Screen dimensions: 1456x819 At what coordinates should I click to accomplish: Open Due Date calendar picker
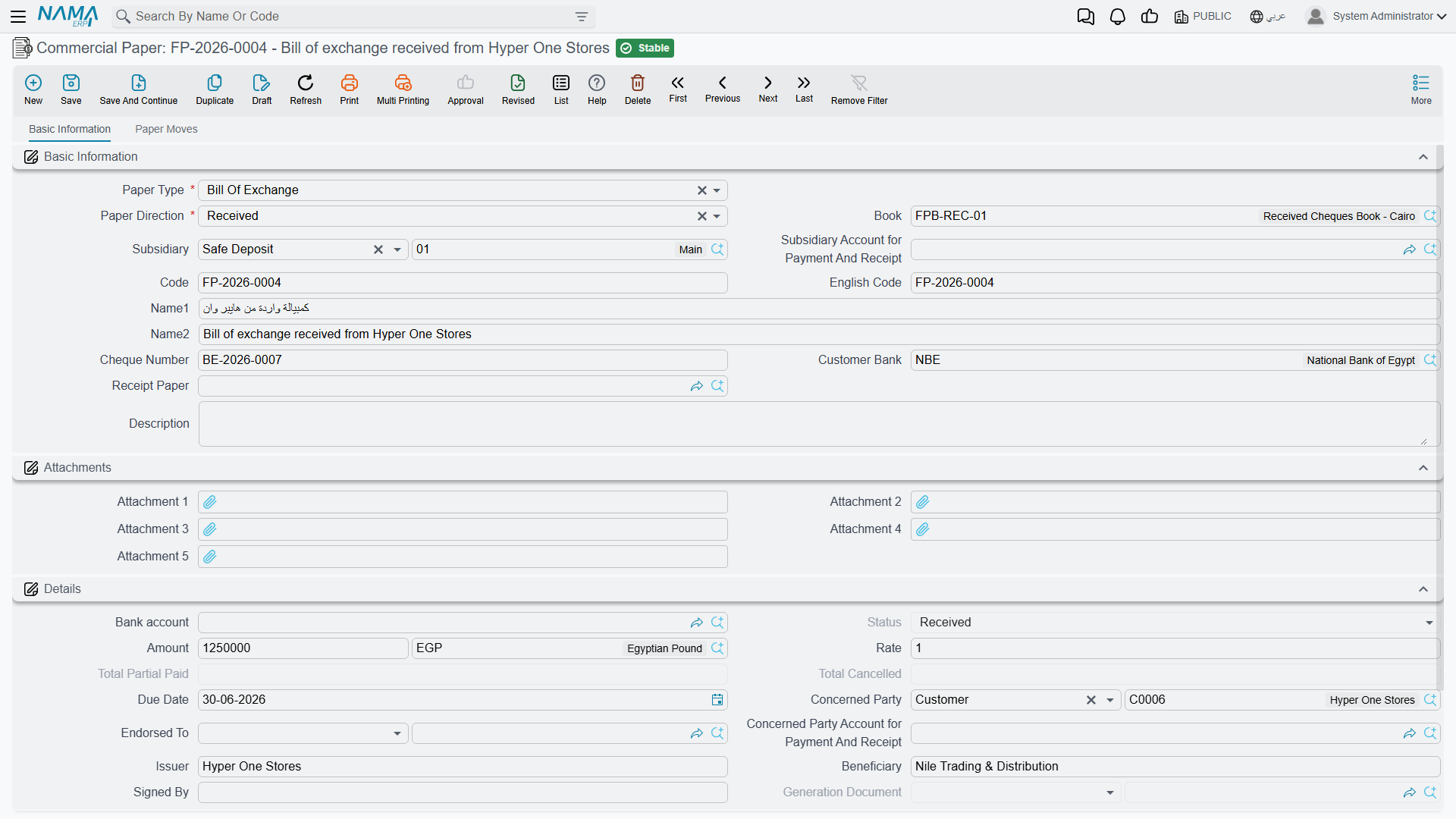pyautogui.click(x=717, y=700)
